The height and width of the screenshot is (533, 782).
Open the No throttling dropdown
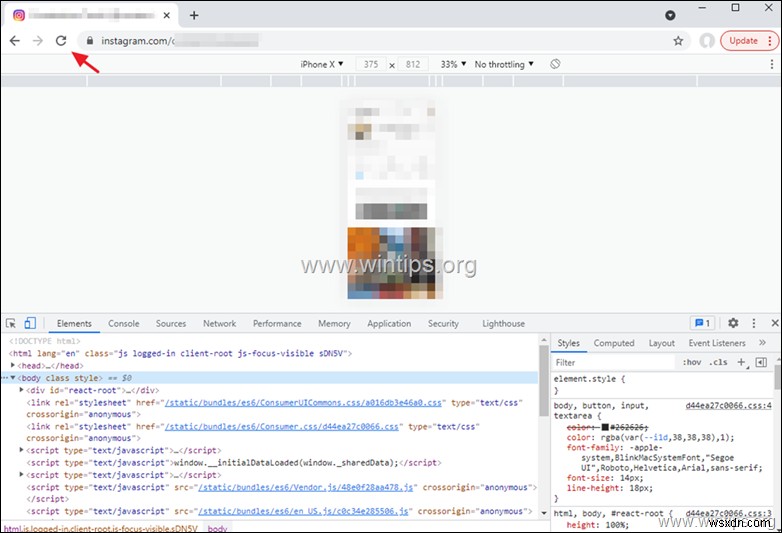coord(504,64)
